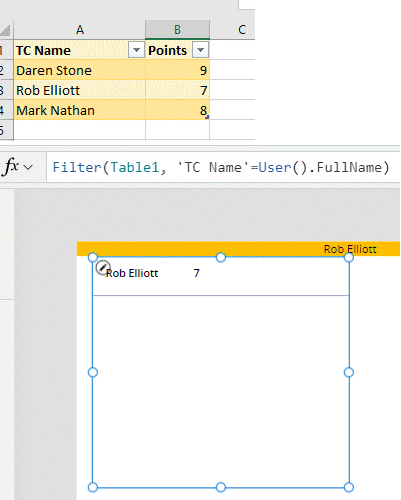This screenshot has height=500, width=401.
Task: Select column A header
Action: 80,30
